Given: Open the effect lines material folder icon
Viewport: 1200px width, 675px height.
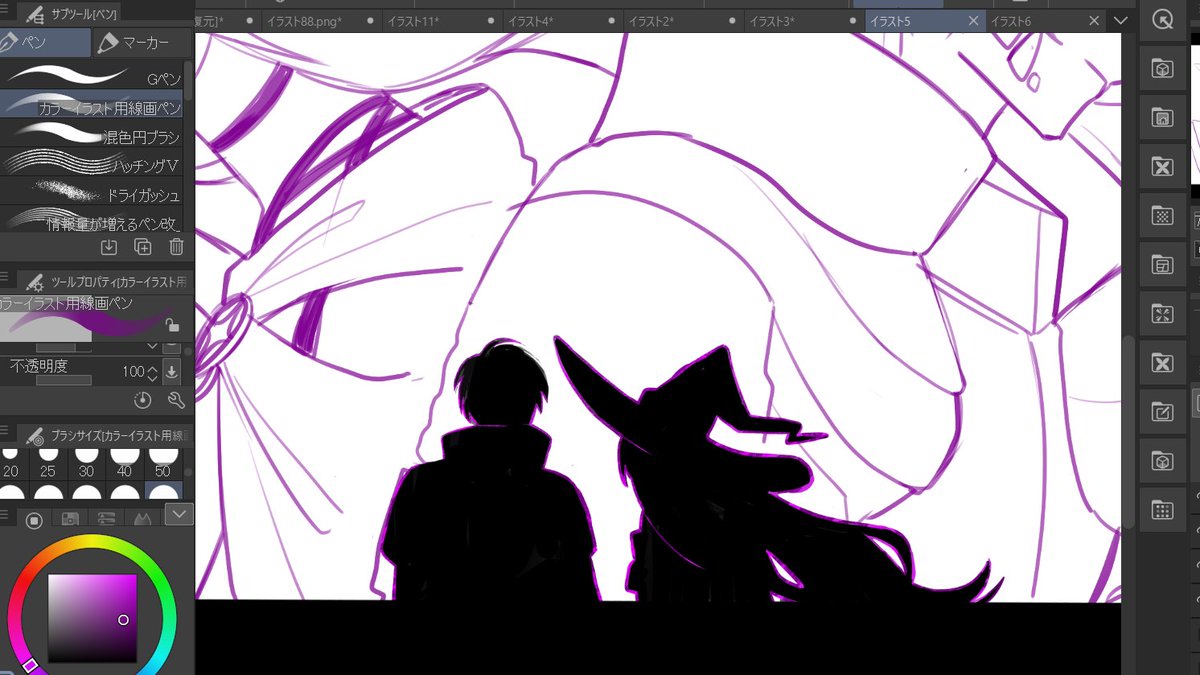Looking at the screenshot, I should [x=1162, y=313].
